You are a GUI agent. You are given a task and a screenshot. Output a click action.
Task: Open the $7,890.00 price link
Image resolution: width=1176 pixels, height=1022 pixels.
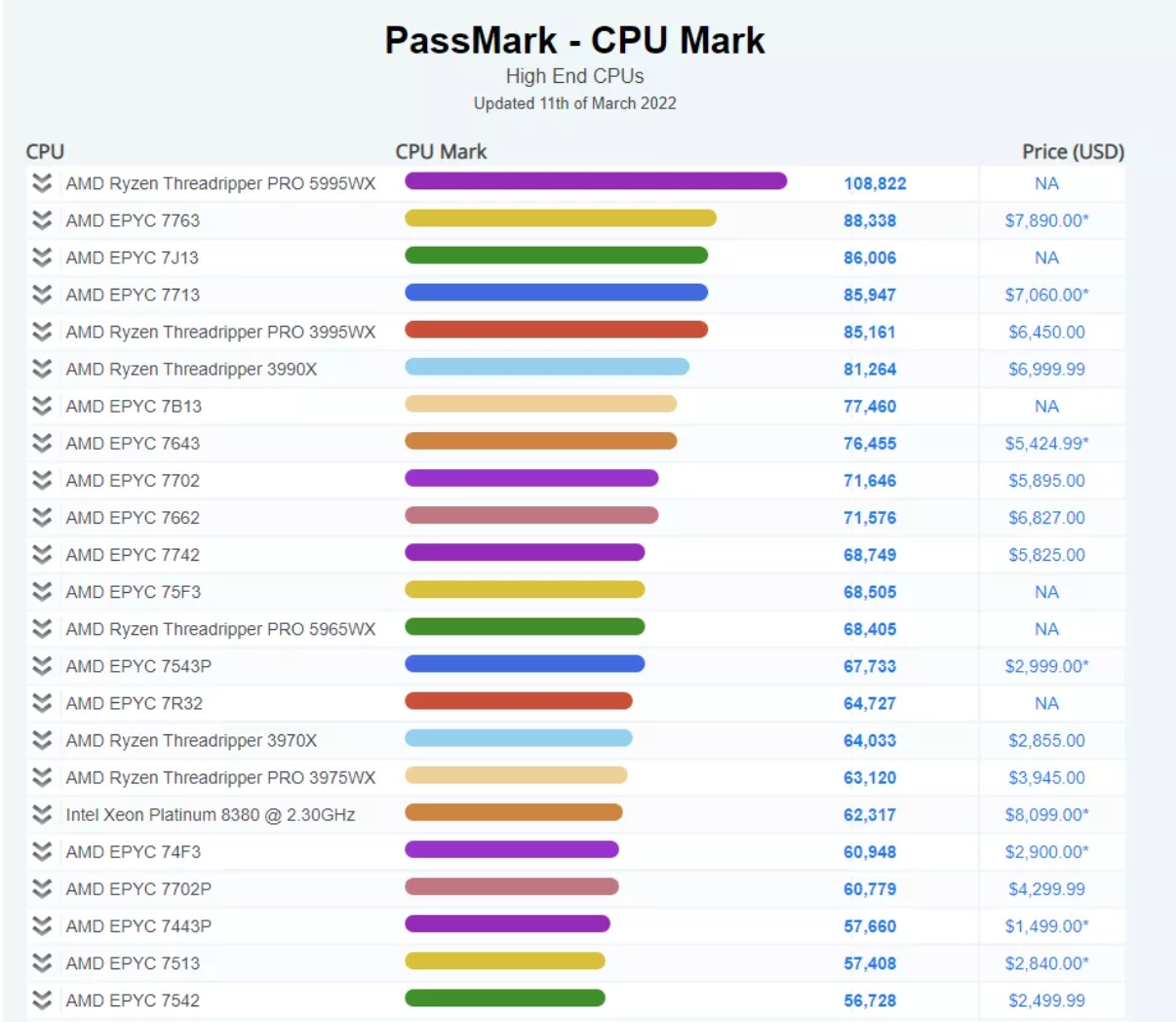click(1048, 220)
